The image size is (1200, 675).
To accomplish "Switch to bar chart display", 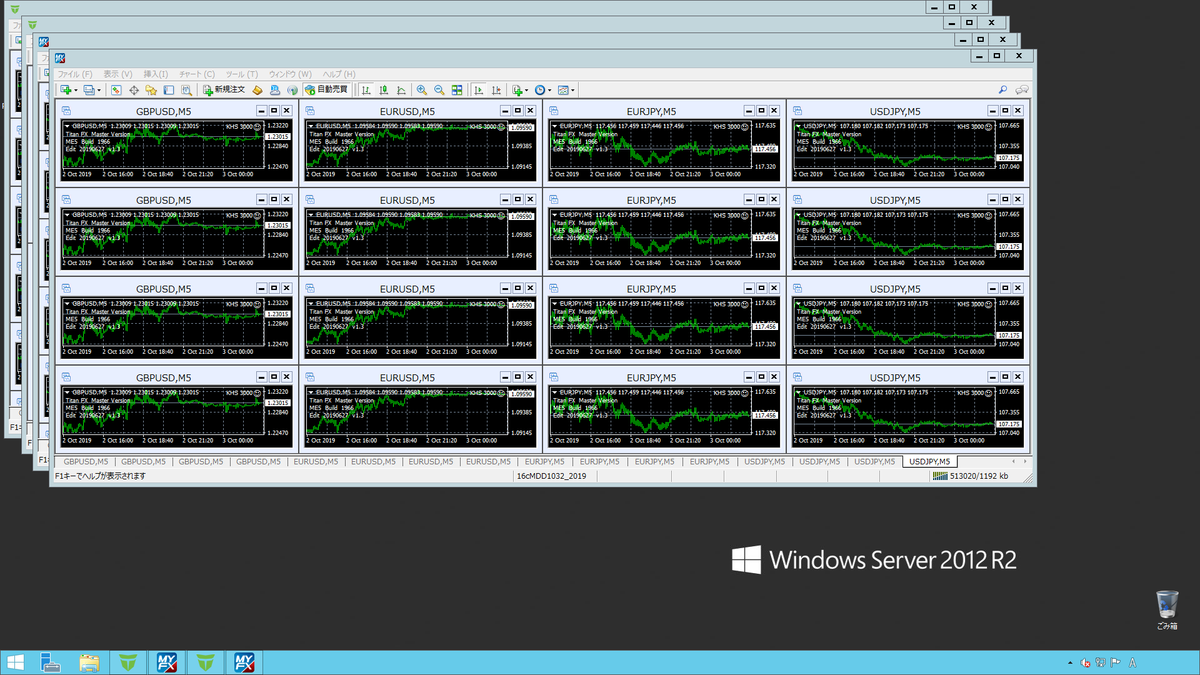I will (x=366, y=90).
